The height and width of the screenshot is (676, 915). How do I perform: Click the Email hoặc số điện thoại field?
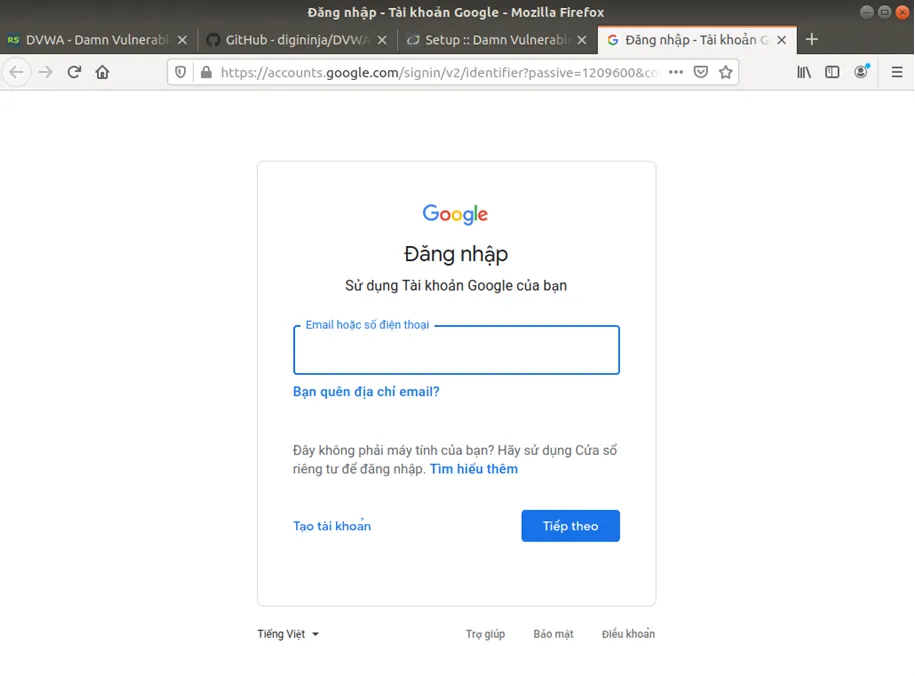pos(456,350)
